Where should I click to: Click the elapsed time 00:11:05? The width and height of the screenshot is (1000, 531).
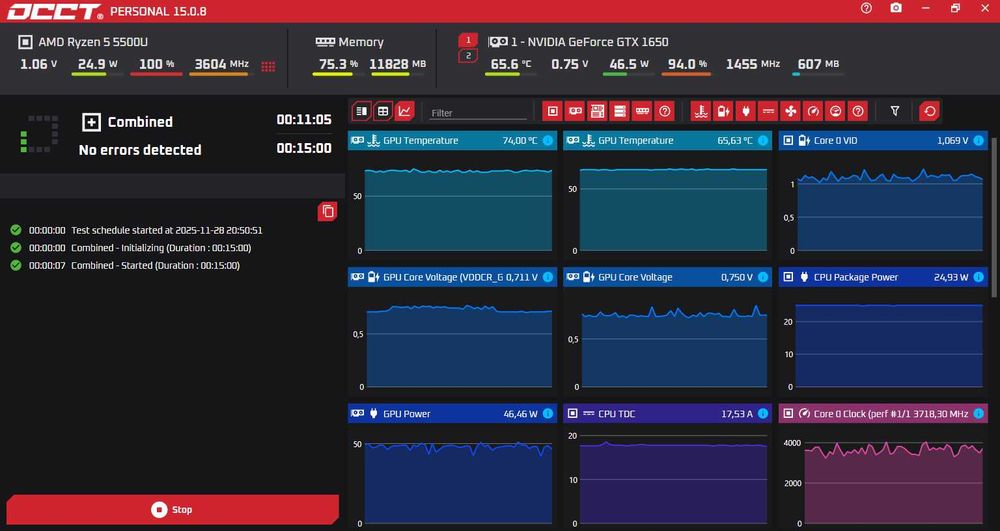(x=304, y=119)
